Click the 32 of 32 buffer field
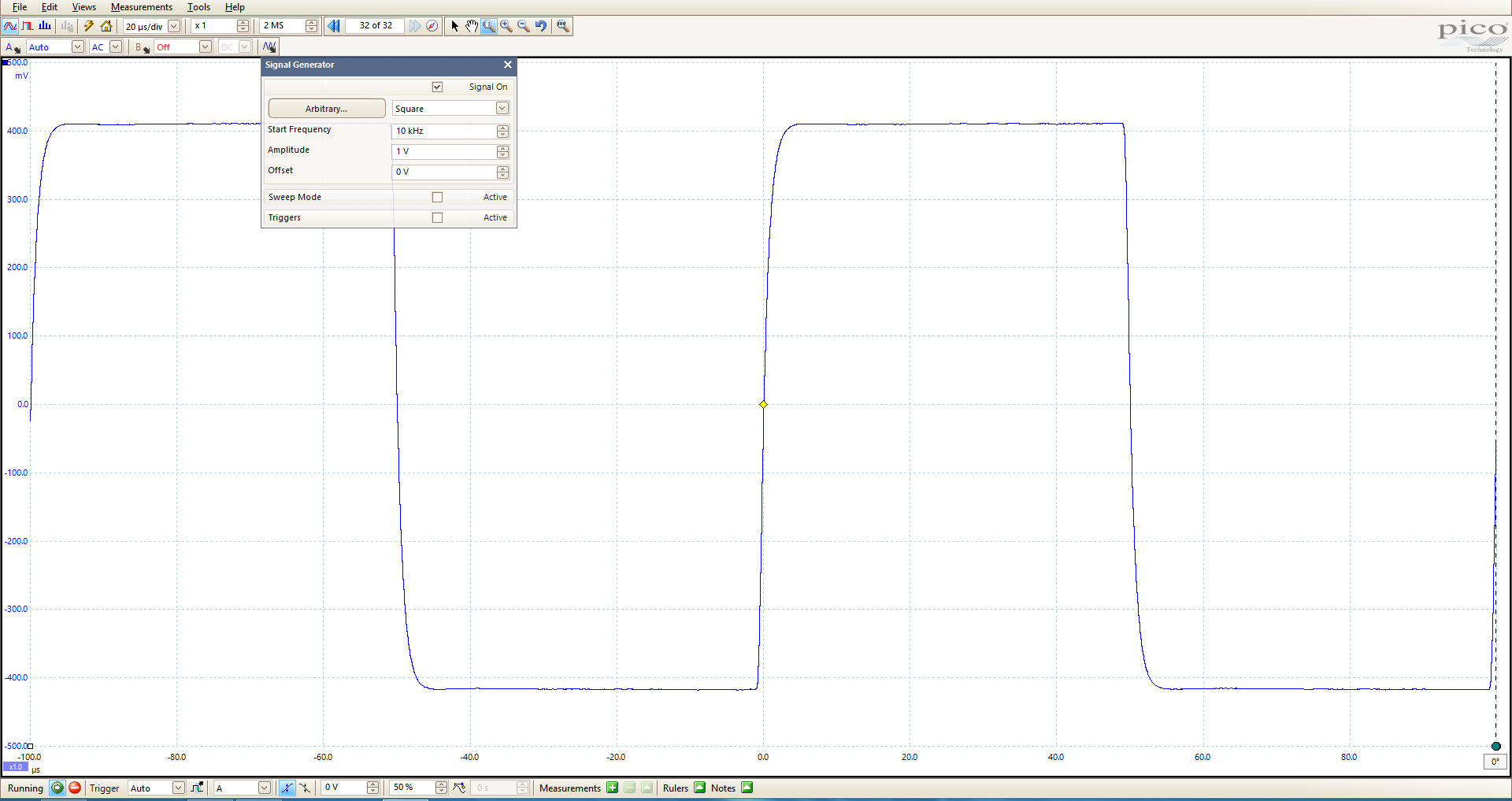 pyautogui.click(x=376, y=26)
